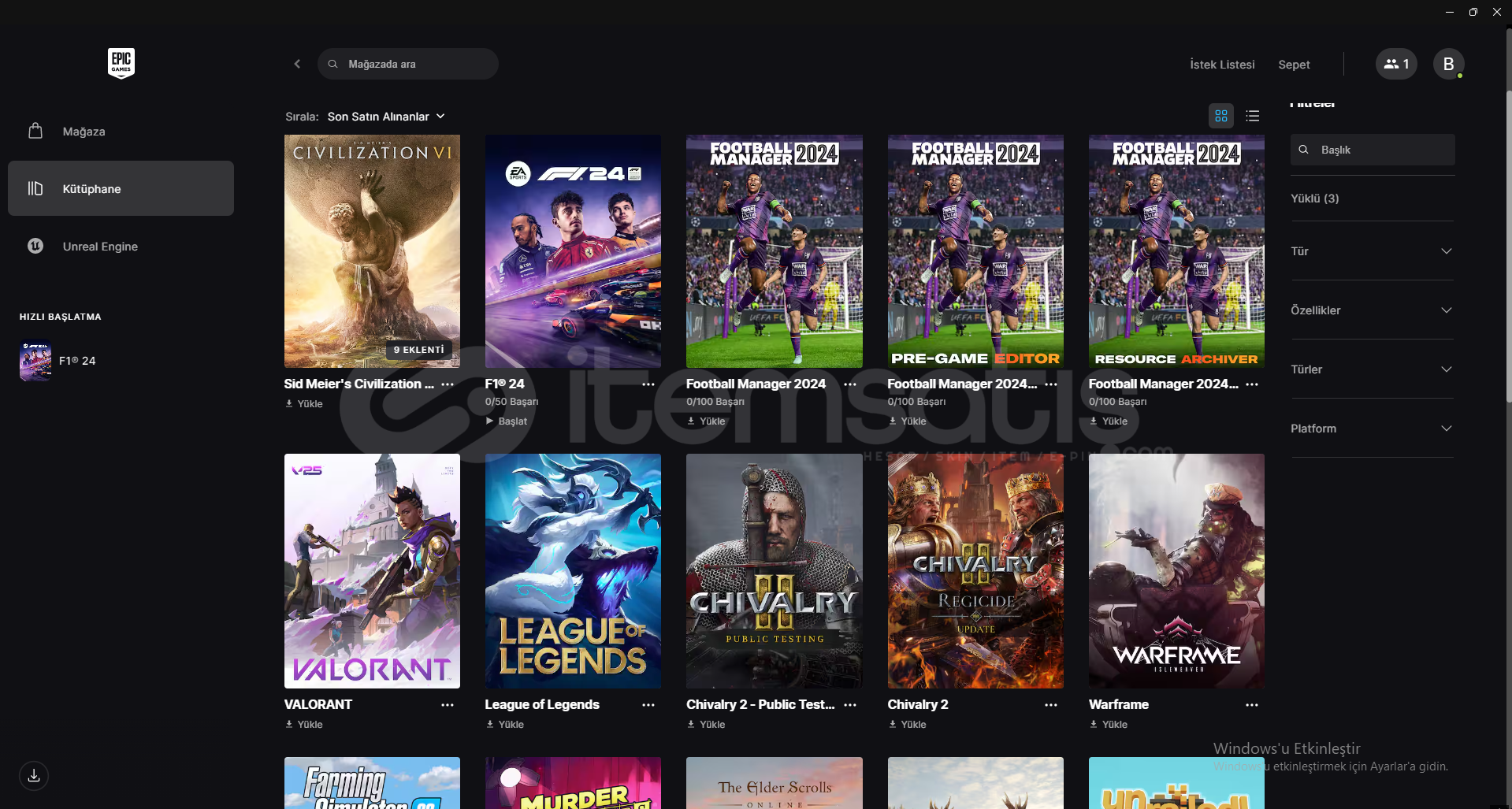
Task: Click the 9 EKLENTİ add-ons badge
Action: click(419, 350)
